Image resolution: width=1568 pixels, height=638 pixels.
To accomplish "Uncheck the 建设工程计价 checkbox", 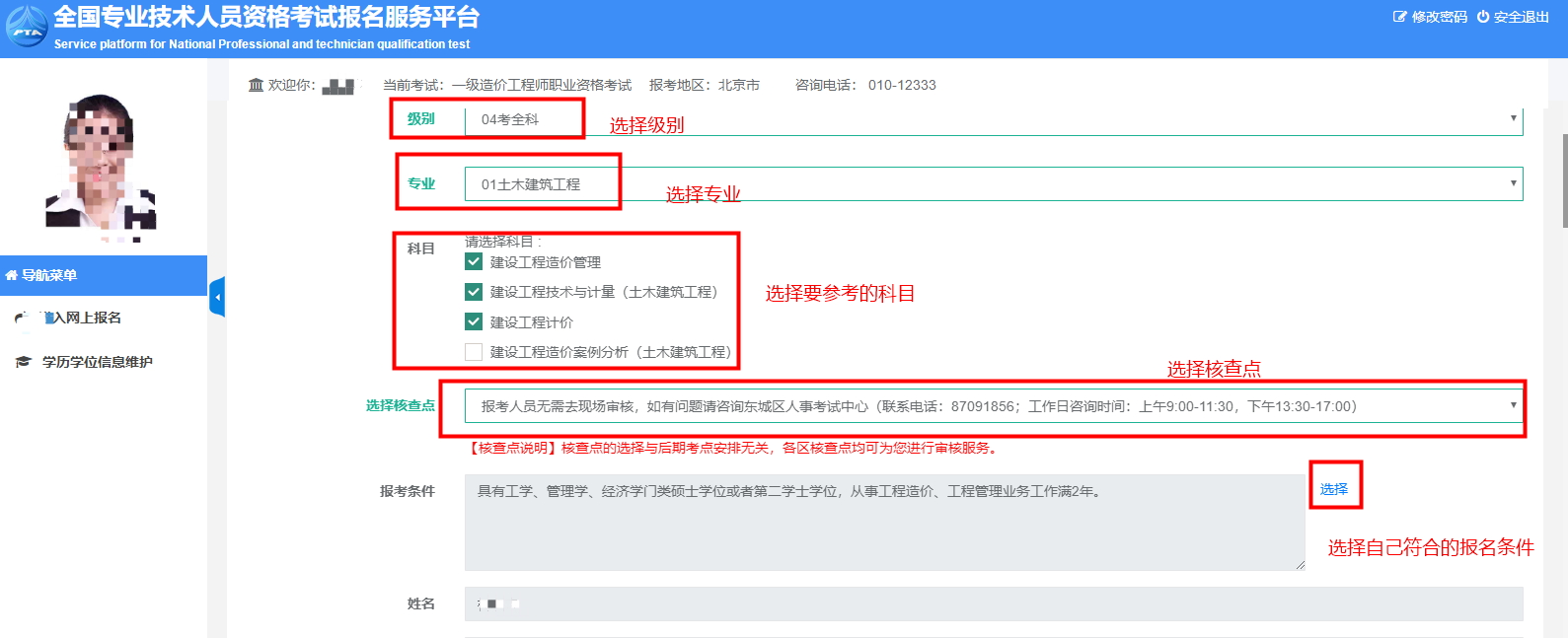I will click(474, 322).
